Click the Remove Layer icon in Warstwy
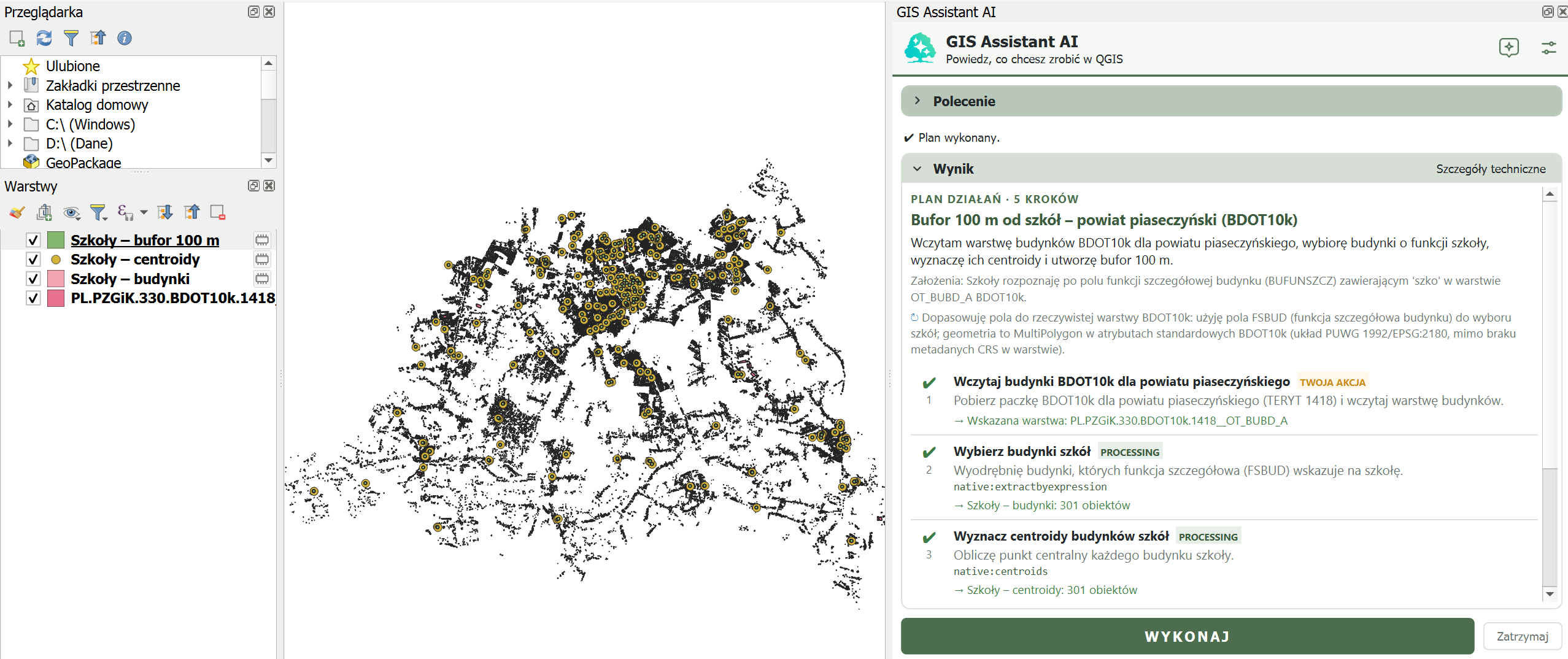The width and height of the screenshot is (1568, 659). 218,212
